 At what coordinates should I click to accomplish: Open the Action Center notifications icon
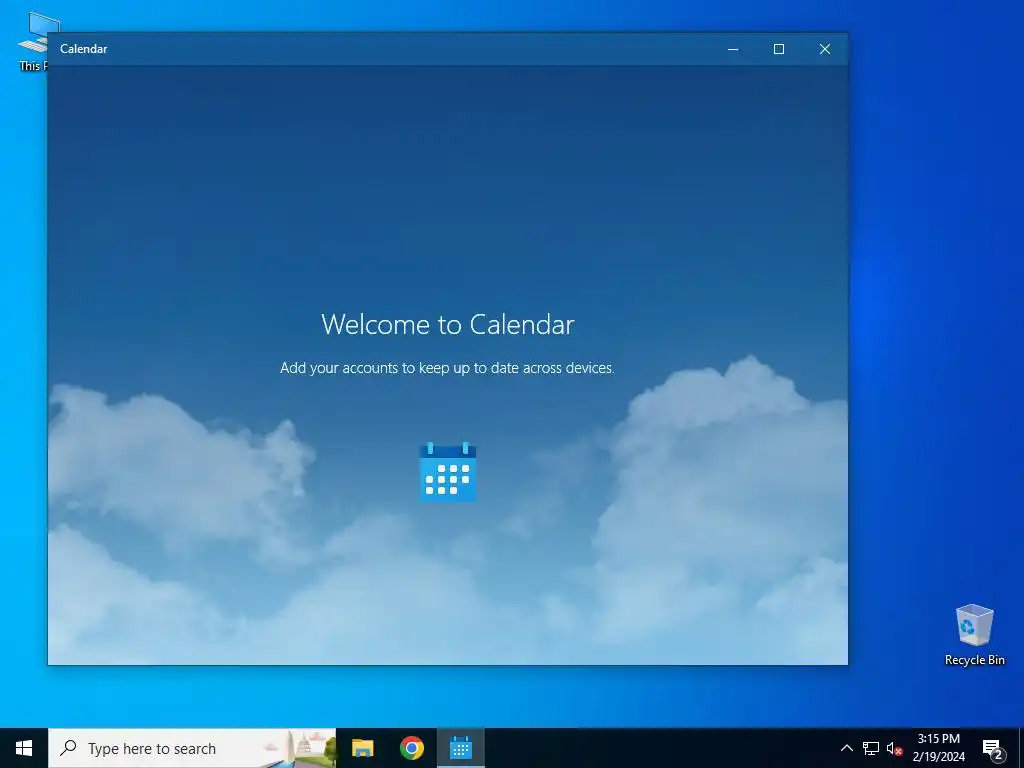coord(993,748)
